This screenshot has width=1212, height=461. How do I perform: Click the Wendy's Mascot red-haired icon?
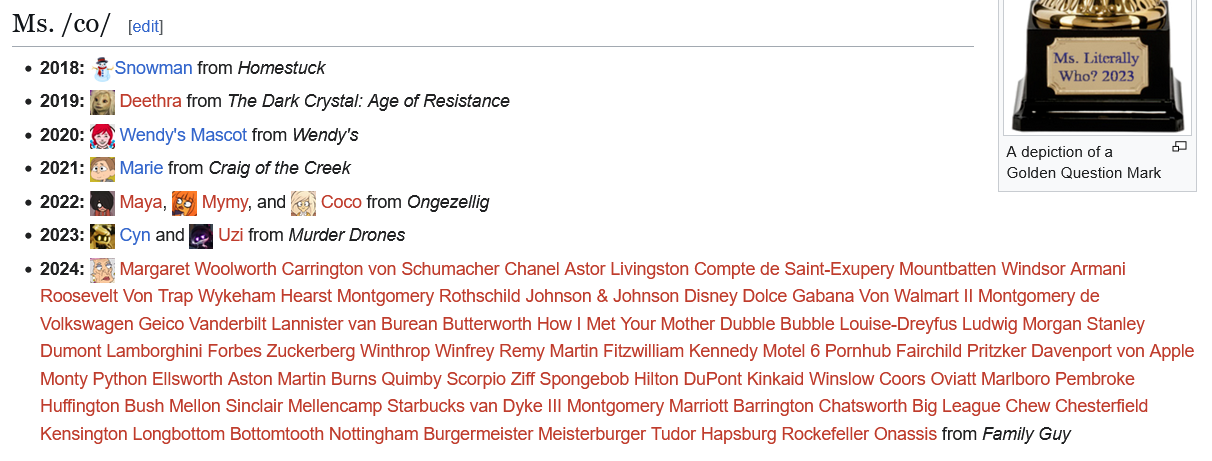pyautogui.click(x=102, y=135)
